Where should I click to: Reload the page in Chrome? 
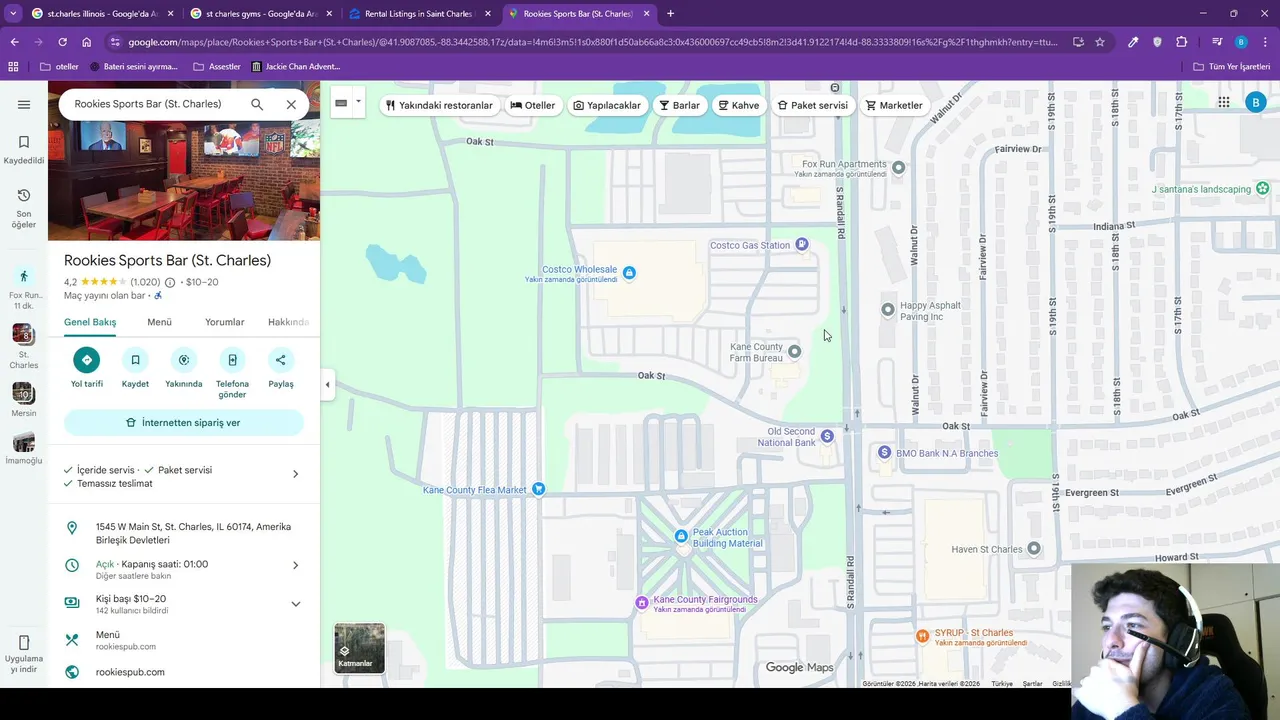62,42
